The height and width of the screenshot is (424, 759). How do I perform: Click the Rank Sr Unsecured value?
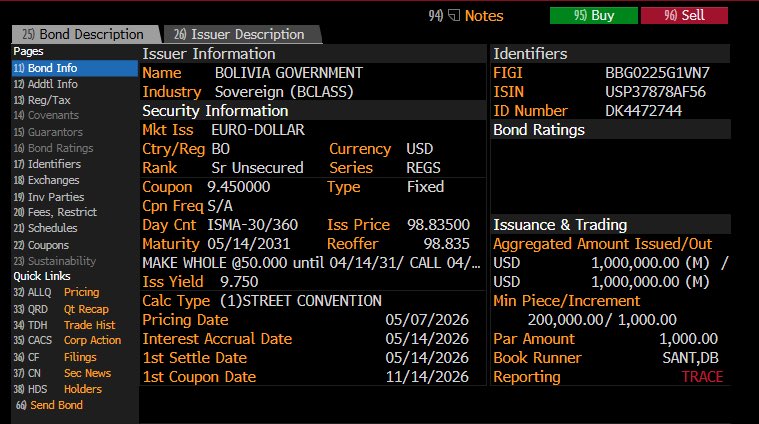click(258, 168)
